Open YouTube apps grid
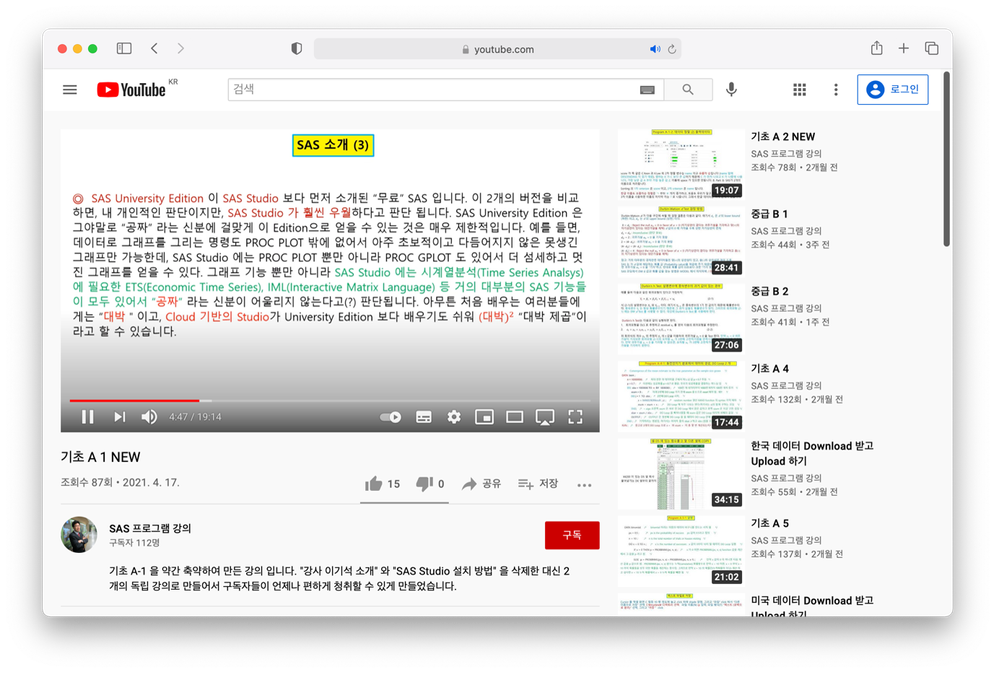 (x=800, y=90)
